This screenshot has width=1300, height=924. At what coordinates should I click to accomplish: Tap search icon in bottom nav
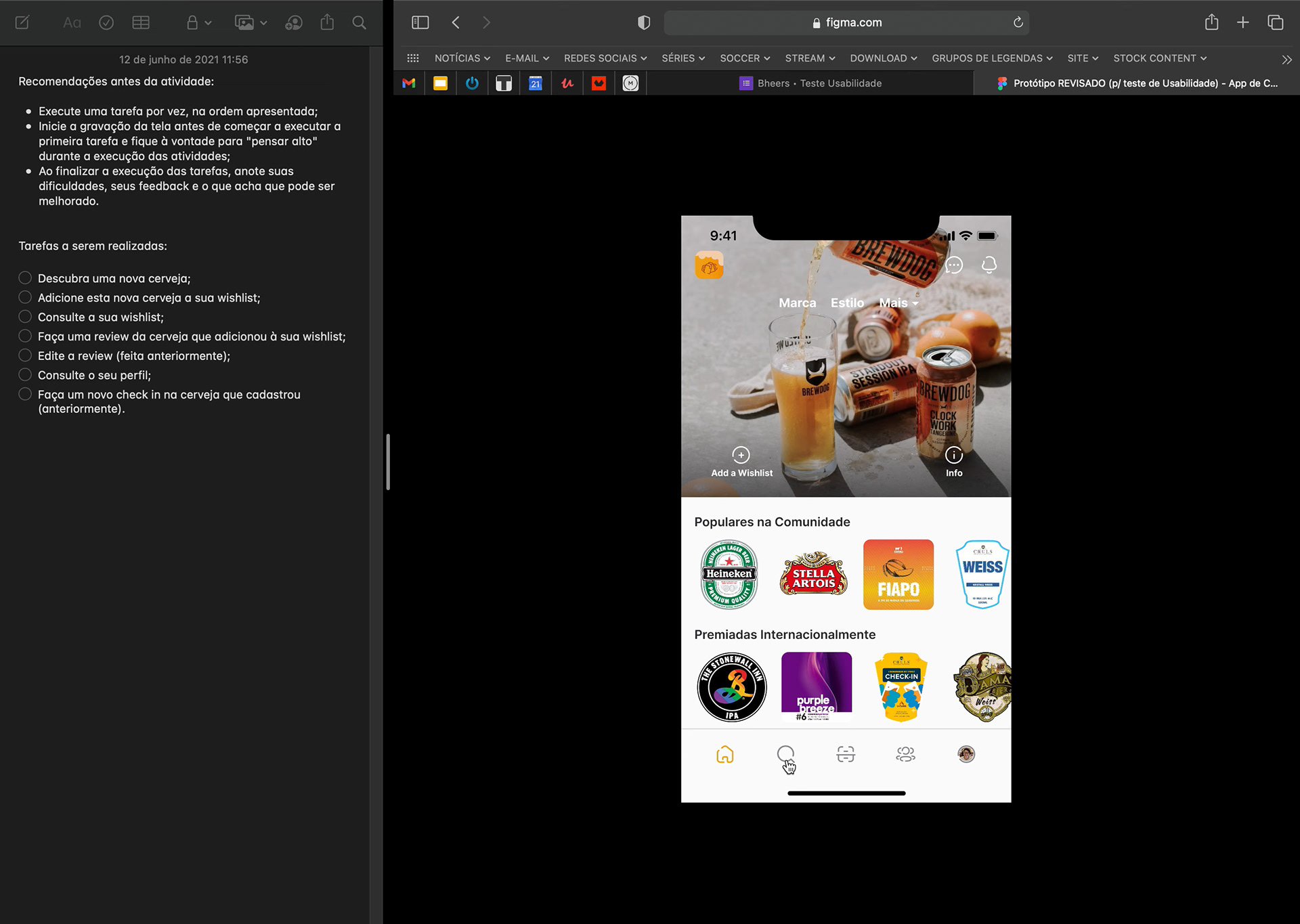785,754
